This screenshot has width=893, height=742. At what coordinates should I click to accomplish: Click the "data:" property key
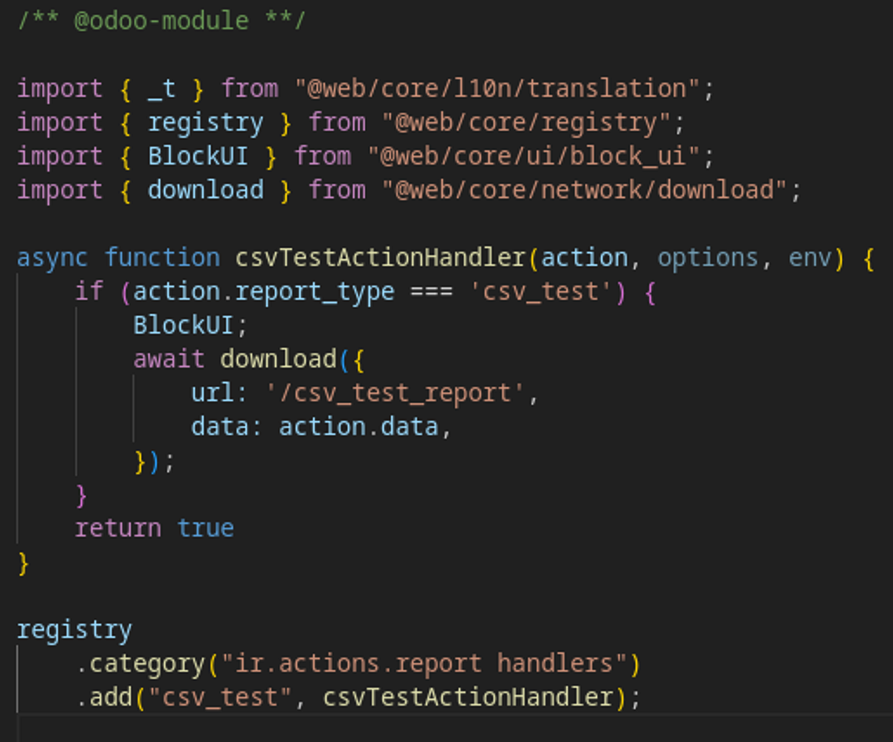(x=226, y=427)
